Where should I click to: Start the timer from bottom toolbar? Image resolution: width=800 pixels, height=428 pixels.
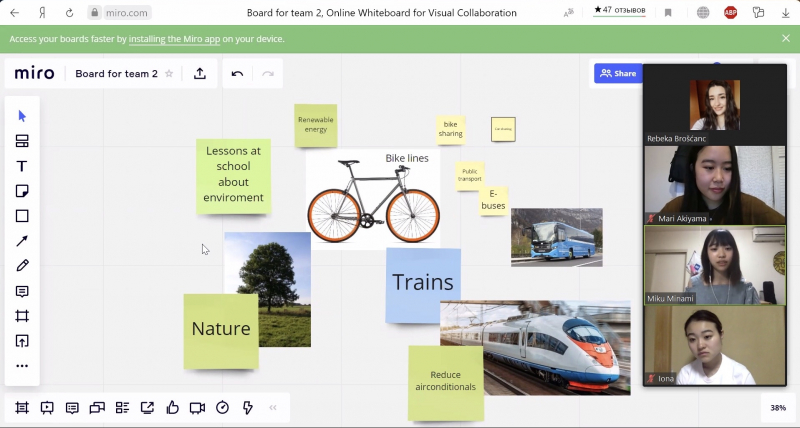(222, 407)
